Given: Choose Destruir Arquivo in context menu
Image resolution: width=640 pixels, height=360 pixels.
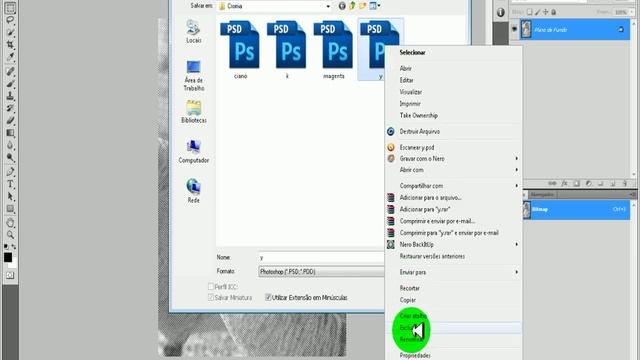Looking at the screenshot, I should pos(453,131).
